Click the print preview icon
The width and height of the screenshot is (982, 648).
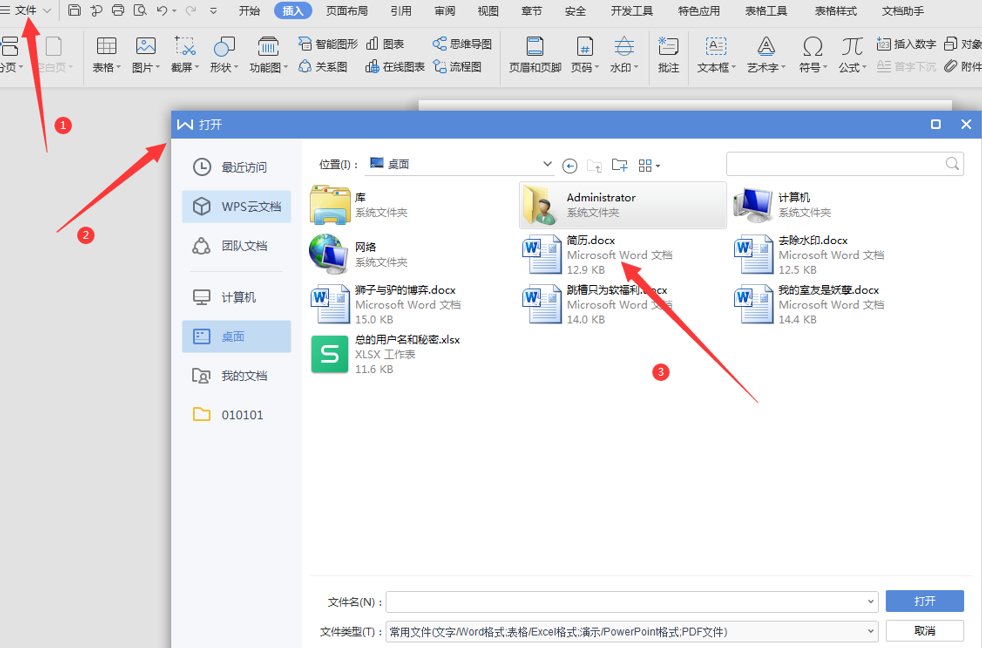[x=140, y=10]
